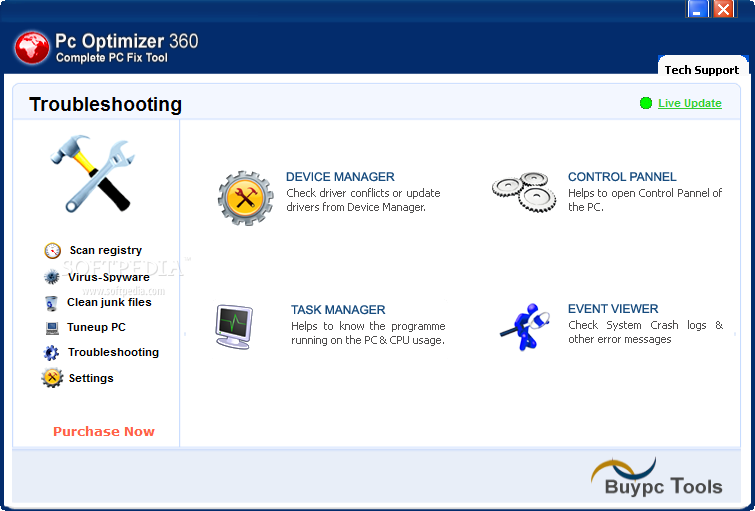Select Virus-Spyware menu item

point(109,277)
